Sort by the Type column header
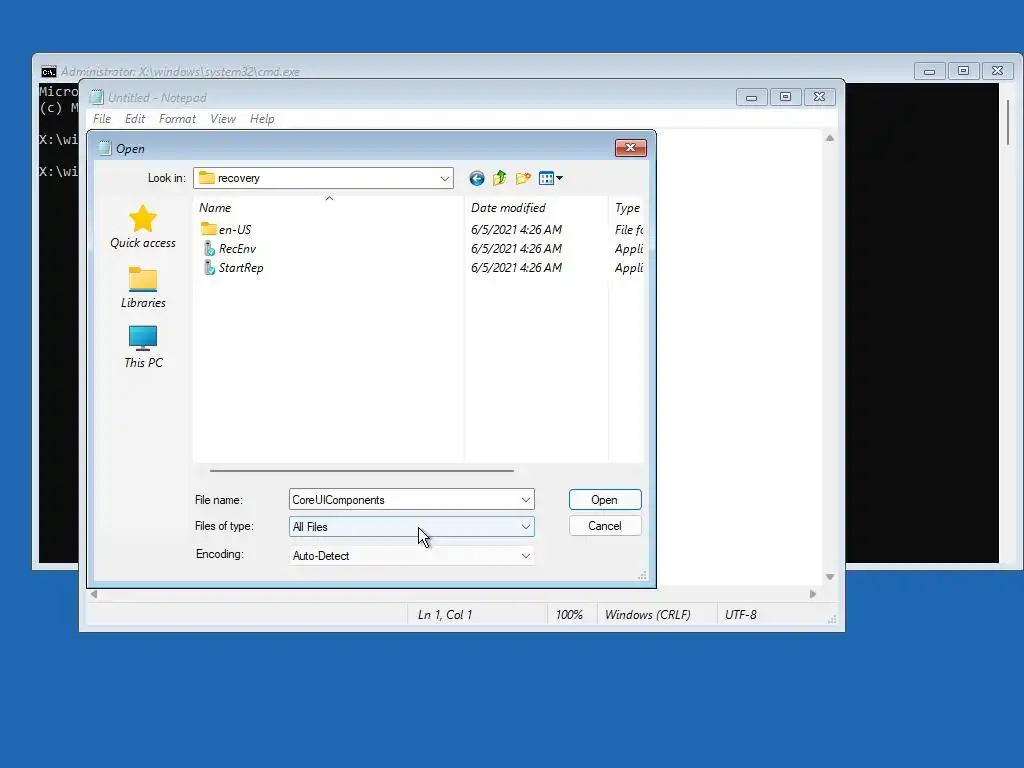Screen dimensions: 1024x768 click(626, 208)
